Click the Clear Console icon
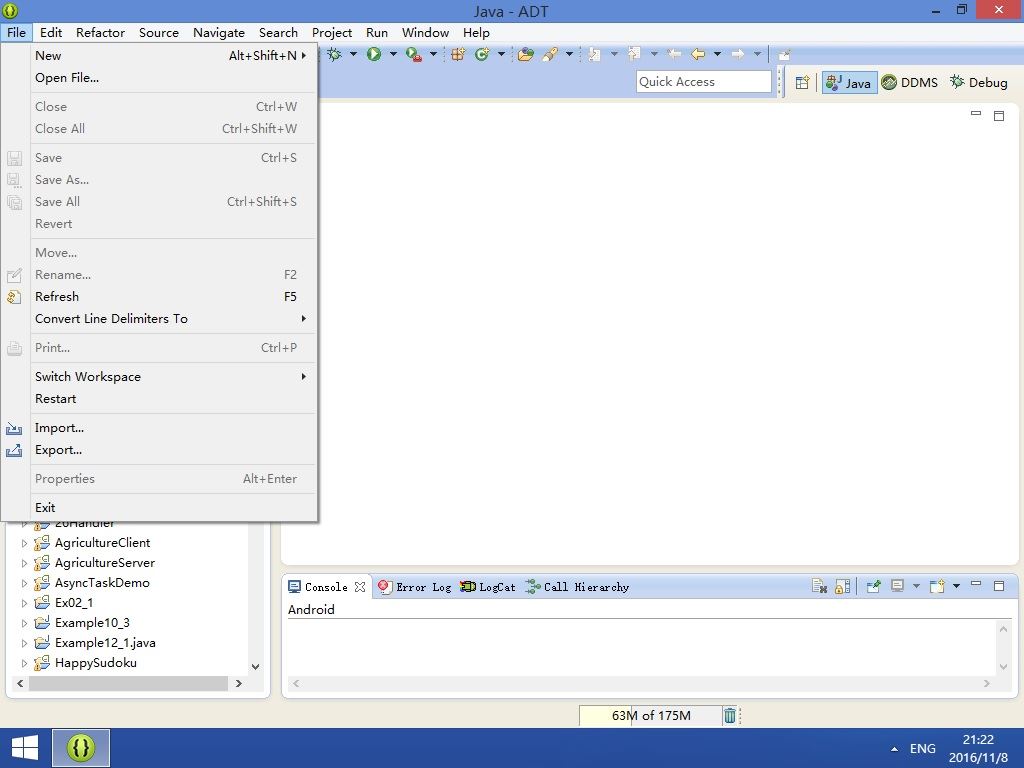The width and height of the screenshot is (1024, 768). (819, 586)
